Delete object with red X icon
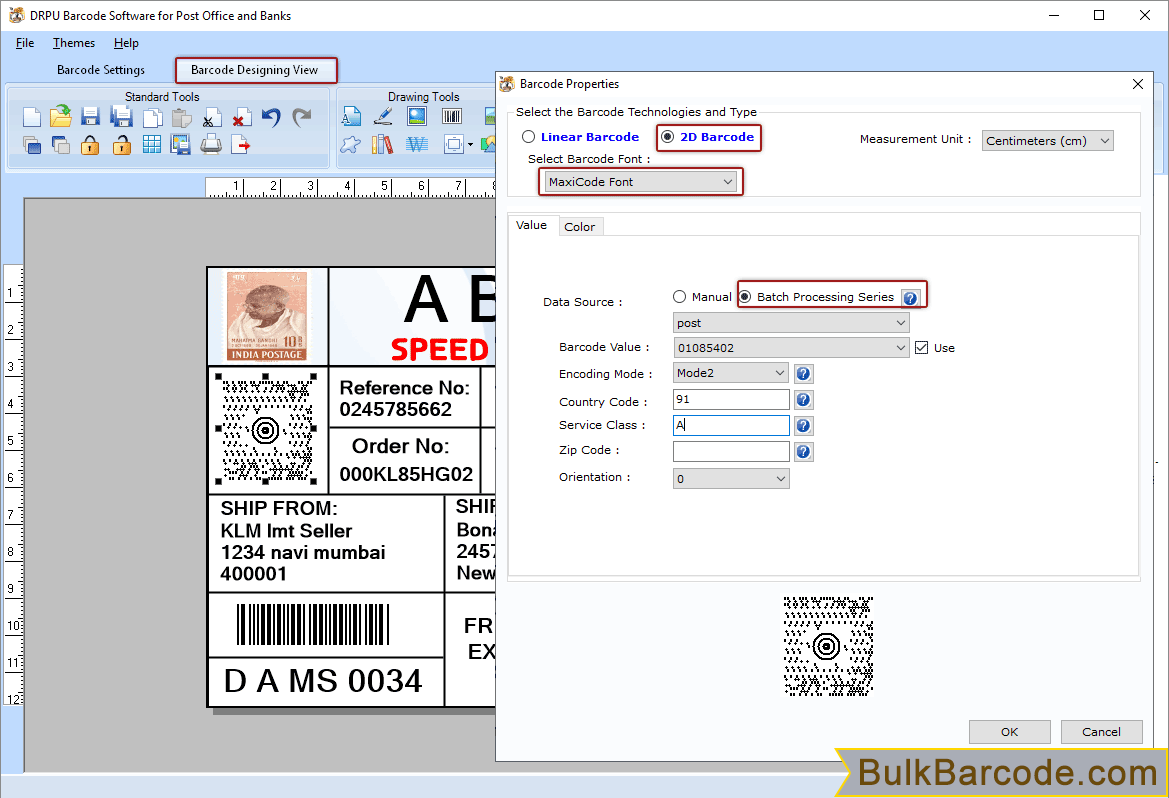1169x798 pixels. coord(240,118)
